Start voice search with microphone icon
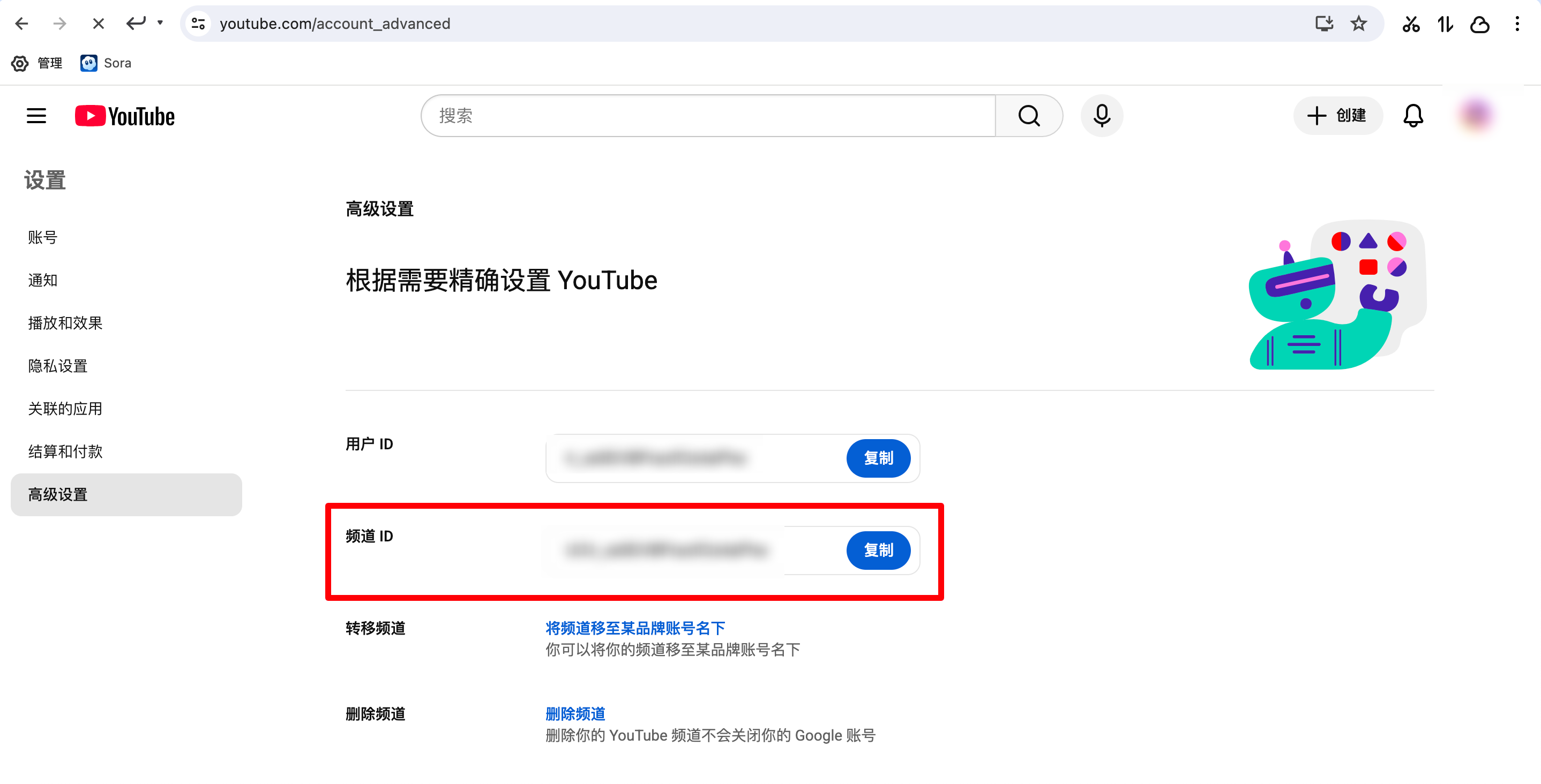The height and width of the screenshot is (784, 1541). point(1101,116)
